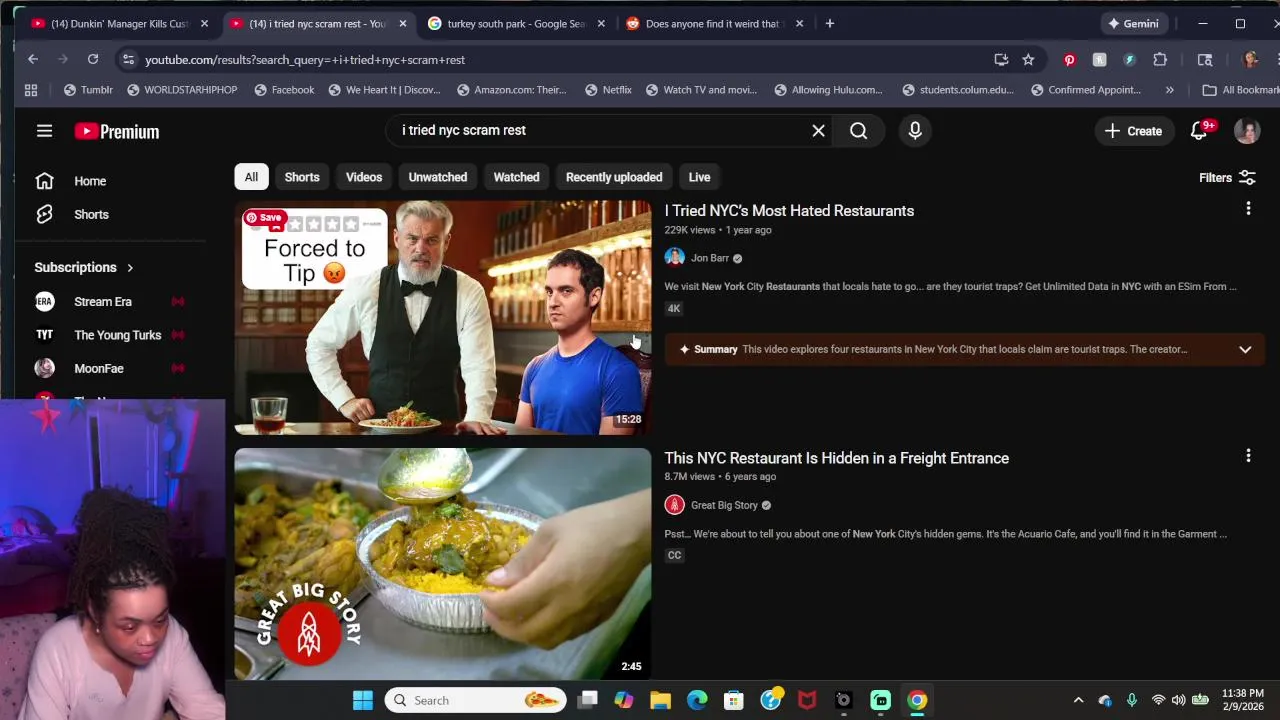1280x720 pixels.
Task: Select the Live filter chip
Action: 699,177
